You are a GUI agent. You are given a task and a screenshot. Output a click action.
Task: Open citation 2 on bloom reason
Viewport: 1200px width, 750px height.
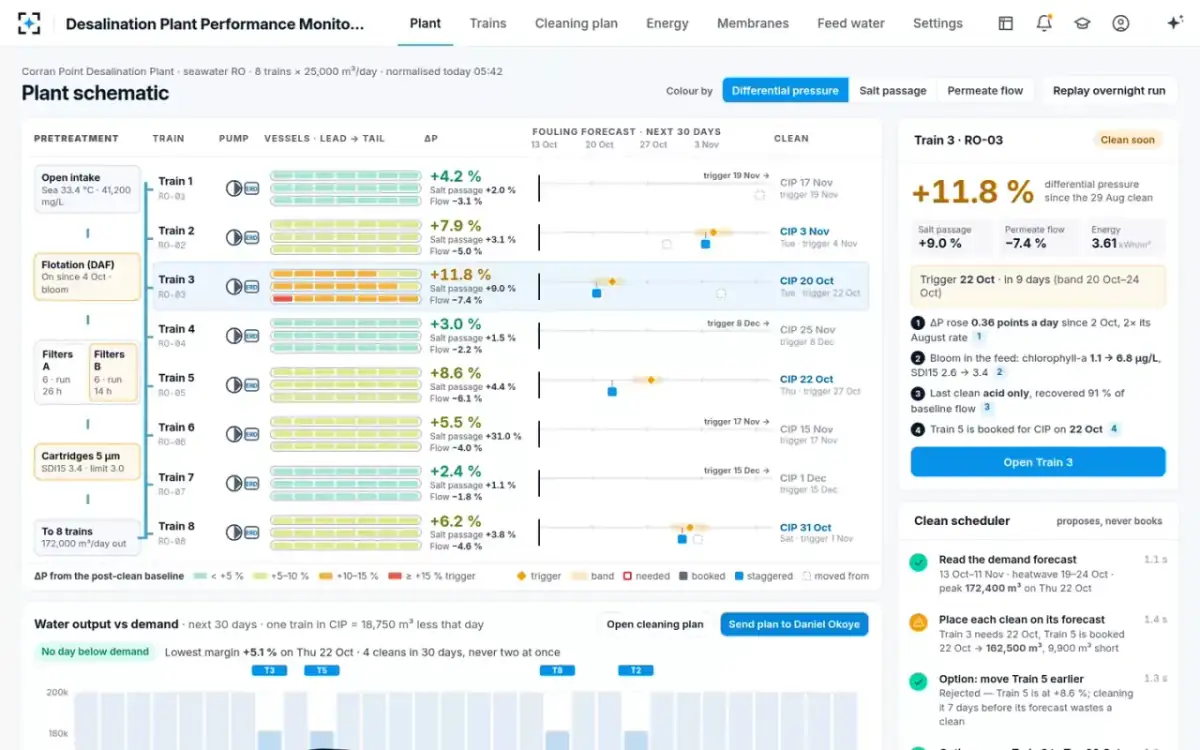click(999, 372)
